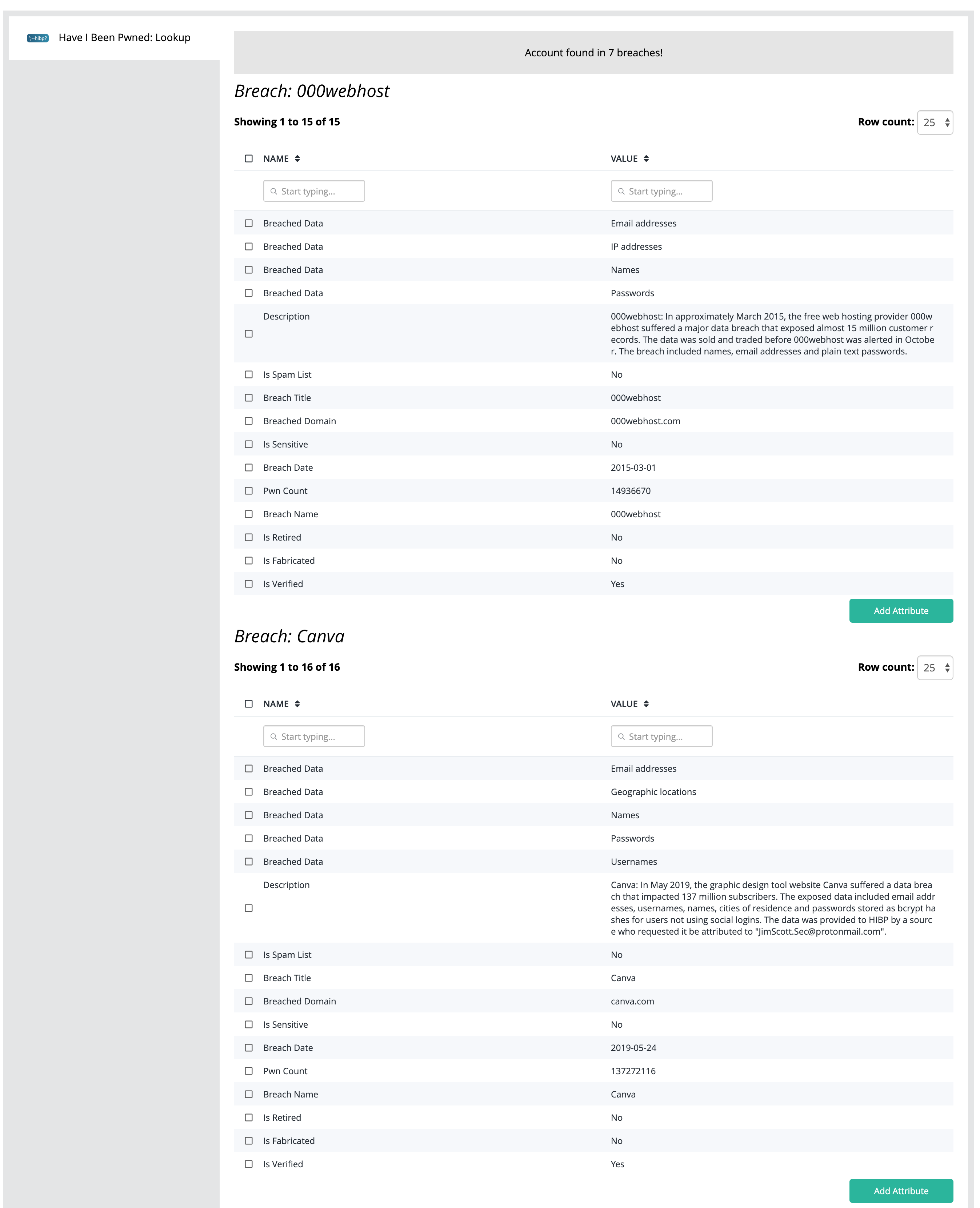
Task: Click the 137272116 pwn count value
Action: point(633,1071)
